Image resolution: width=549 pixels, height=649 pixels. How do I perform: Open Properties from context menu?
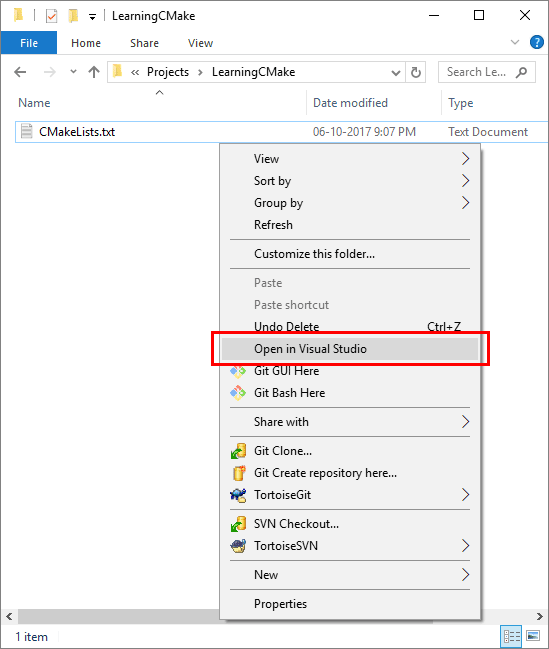click(350, 604)
